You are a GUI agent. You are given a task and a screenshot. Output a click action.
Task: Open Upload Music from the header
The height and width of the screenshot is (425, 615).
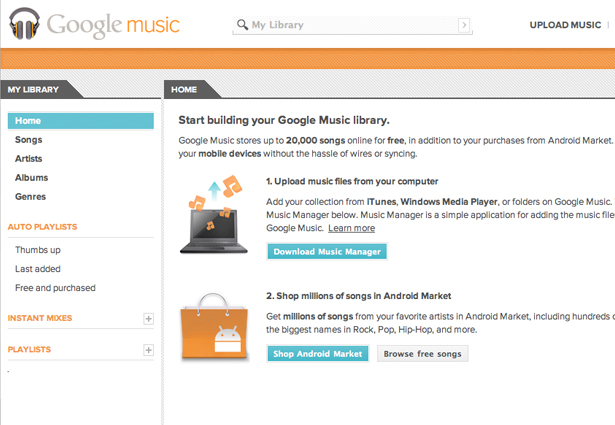(x=565, y=25)
